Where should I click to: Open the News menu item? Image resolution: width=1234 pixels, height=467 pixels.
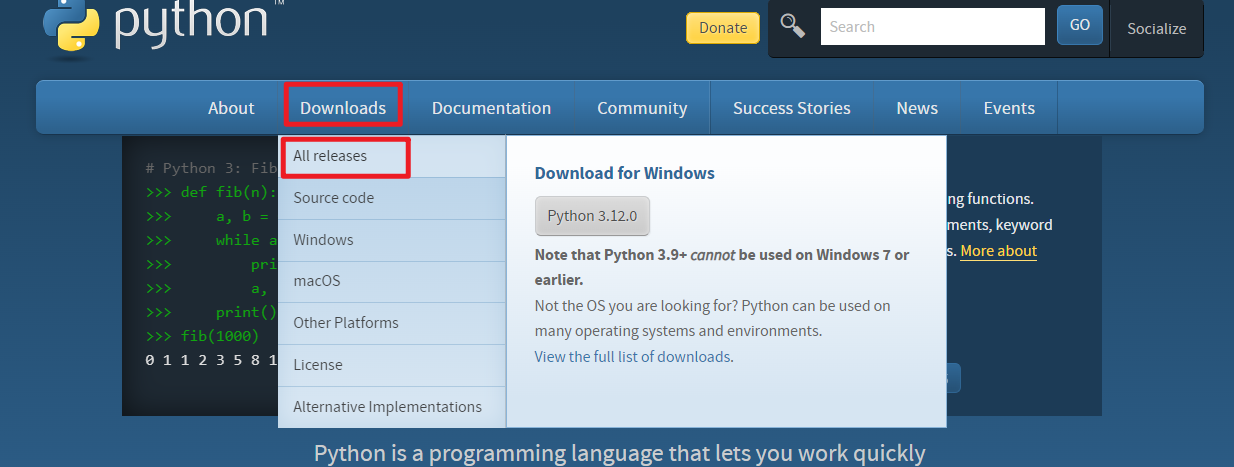pos(916,108)
